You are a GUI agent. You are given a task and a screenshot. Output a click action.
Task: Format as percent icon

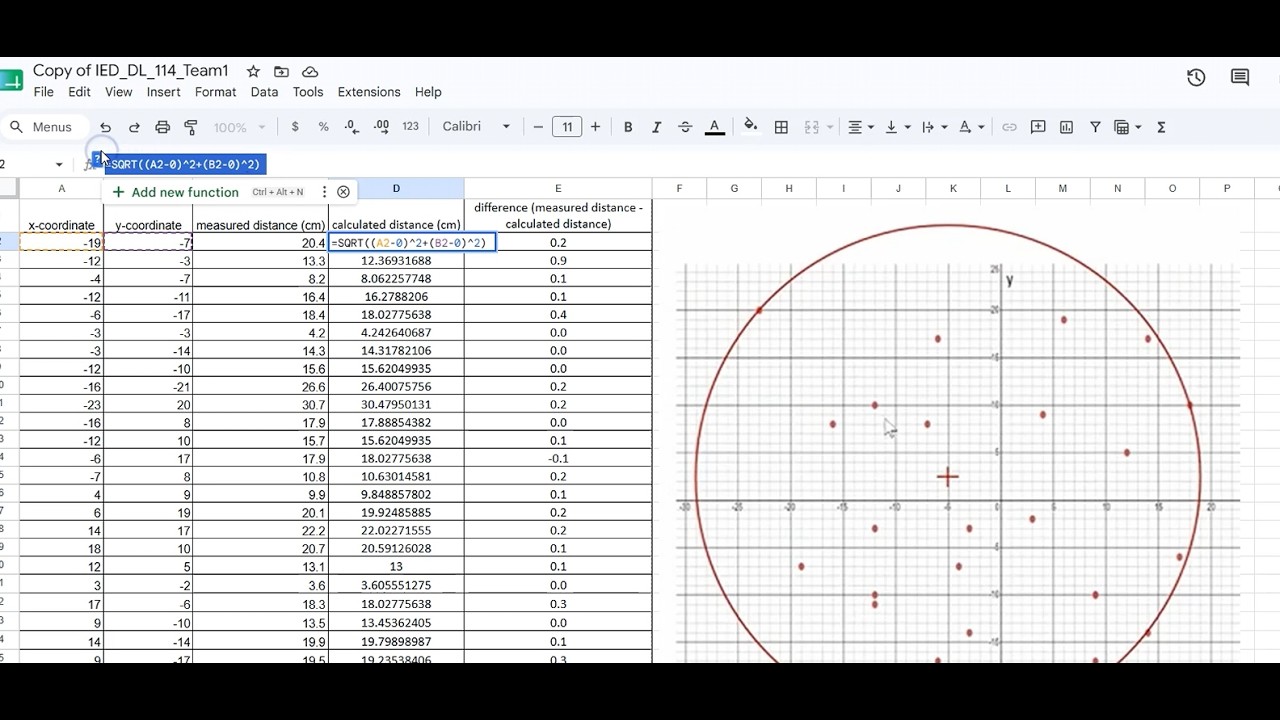click(x=323, y=127)
